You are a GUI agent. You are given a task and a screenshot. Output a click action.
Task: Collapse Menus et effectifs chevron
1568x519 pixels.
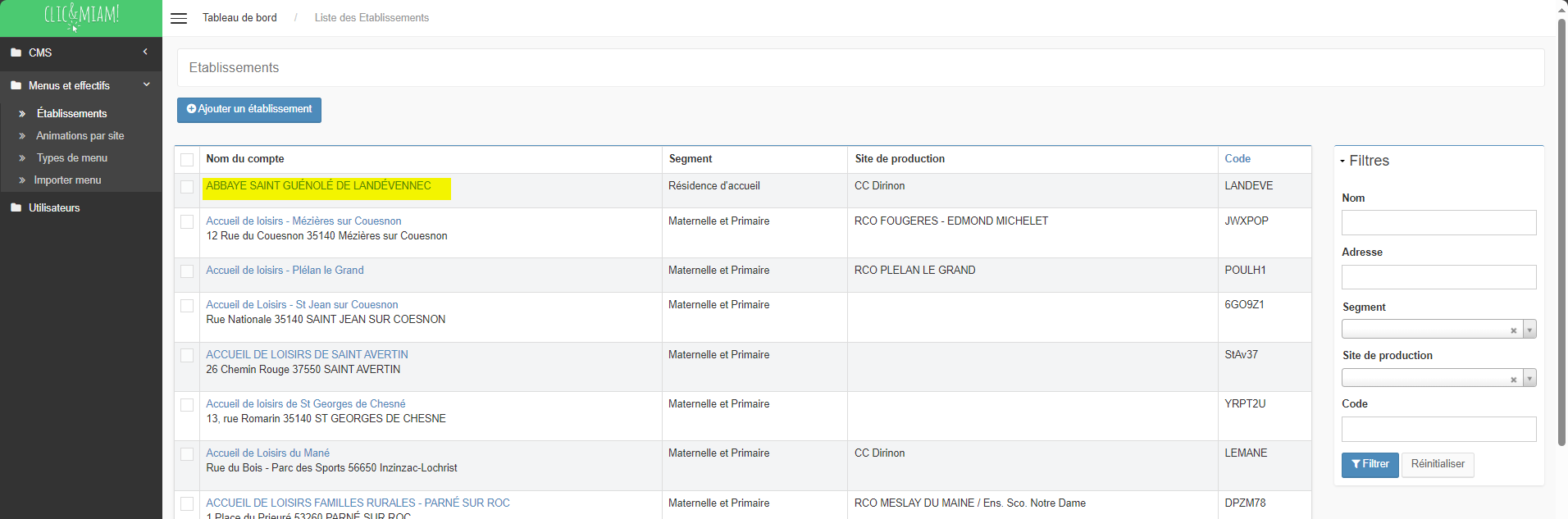[x=147, y=84]
